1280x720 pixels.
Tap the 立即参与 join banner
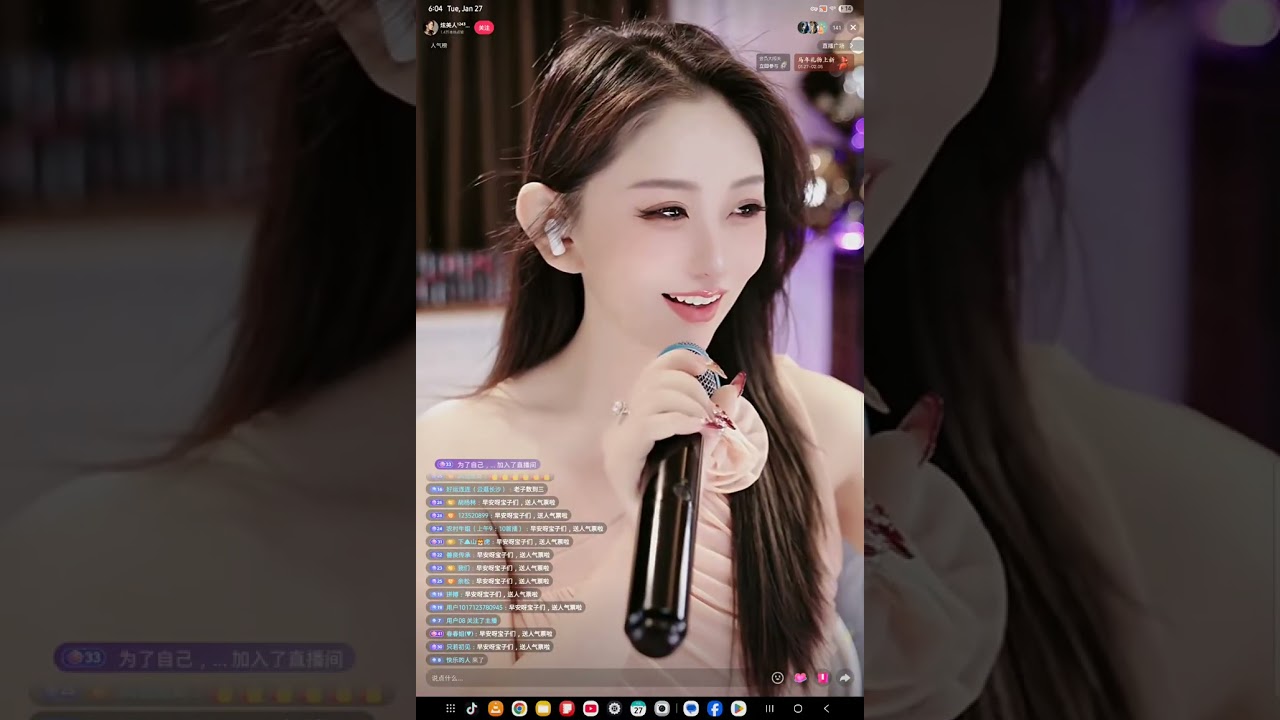pyautogui.click(x=774, y=62)
